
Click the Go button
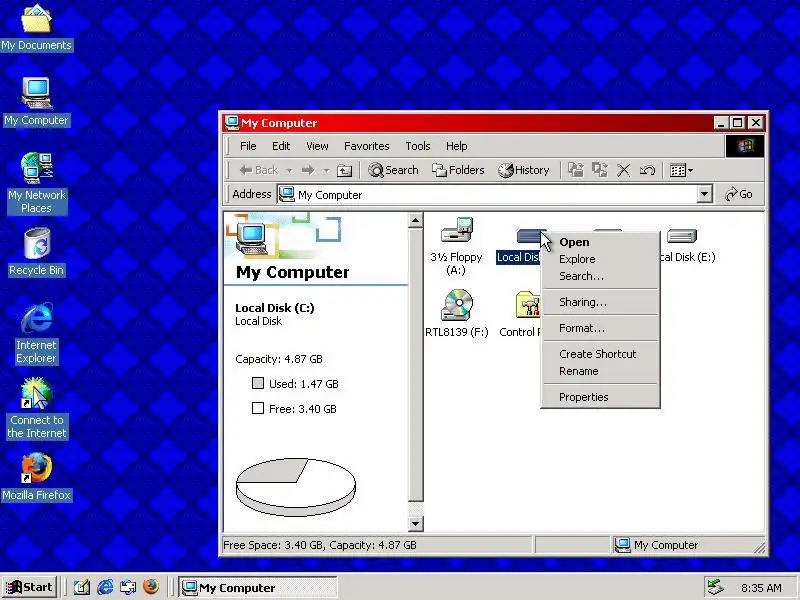(x=739, y=194)
